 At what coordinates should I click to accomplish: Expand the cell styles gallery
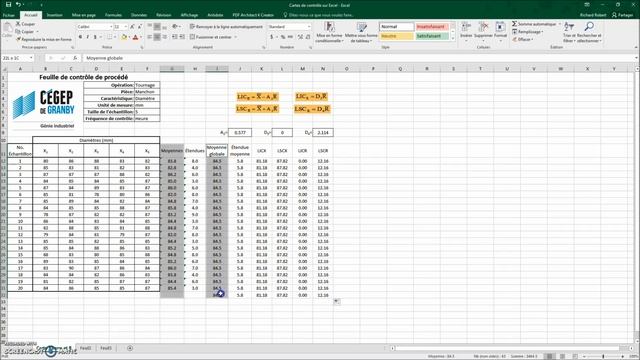tap(453, 38)
